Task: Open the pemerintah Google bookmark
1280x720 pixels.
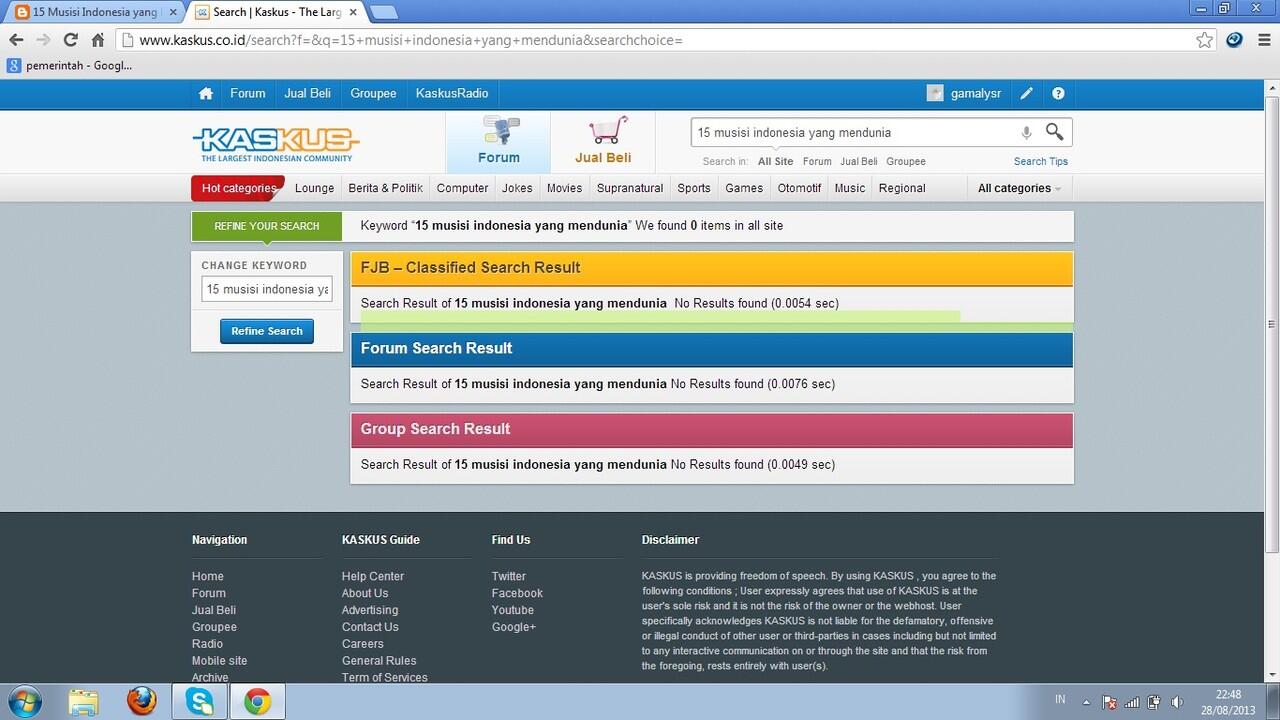Action: (69, 66)
